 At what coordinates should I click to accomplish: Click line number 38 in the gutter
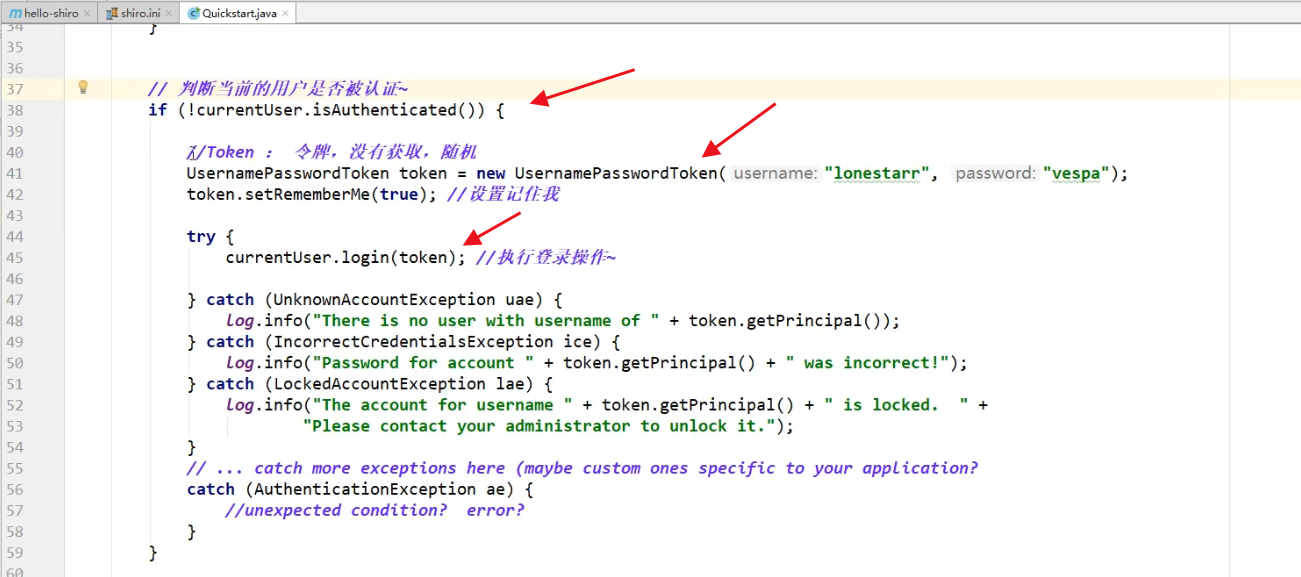tap(14, 110)
